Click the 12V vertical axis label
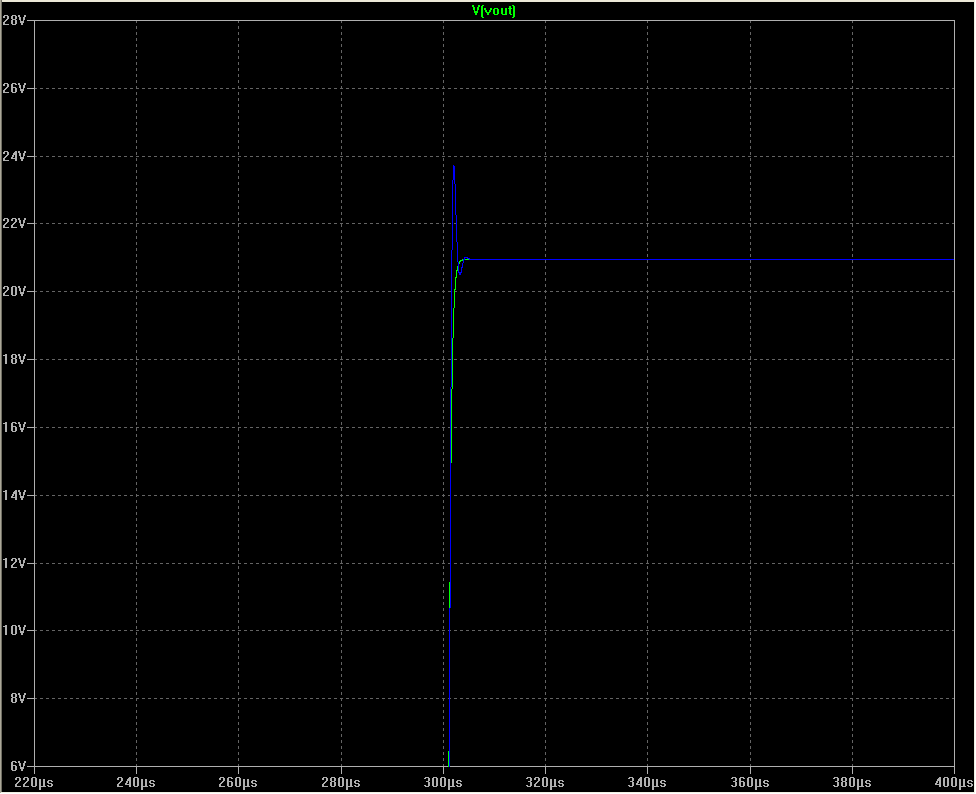 pyautogui.click(x=14, y=563)
